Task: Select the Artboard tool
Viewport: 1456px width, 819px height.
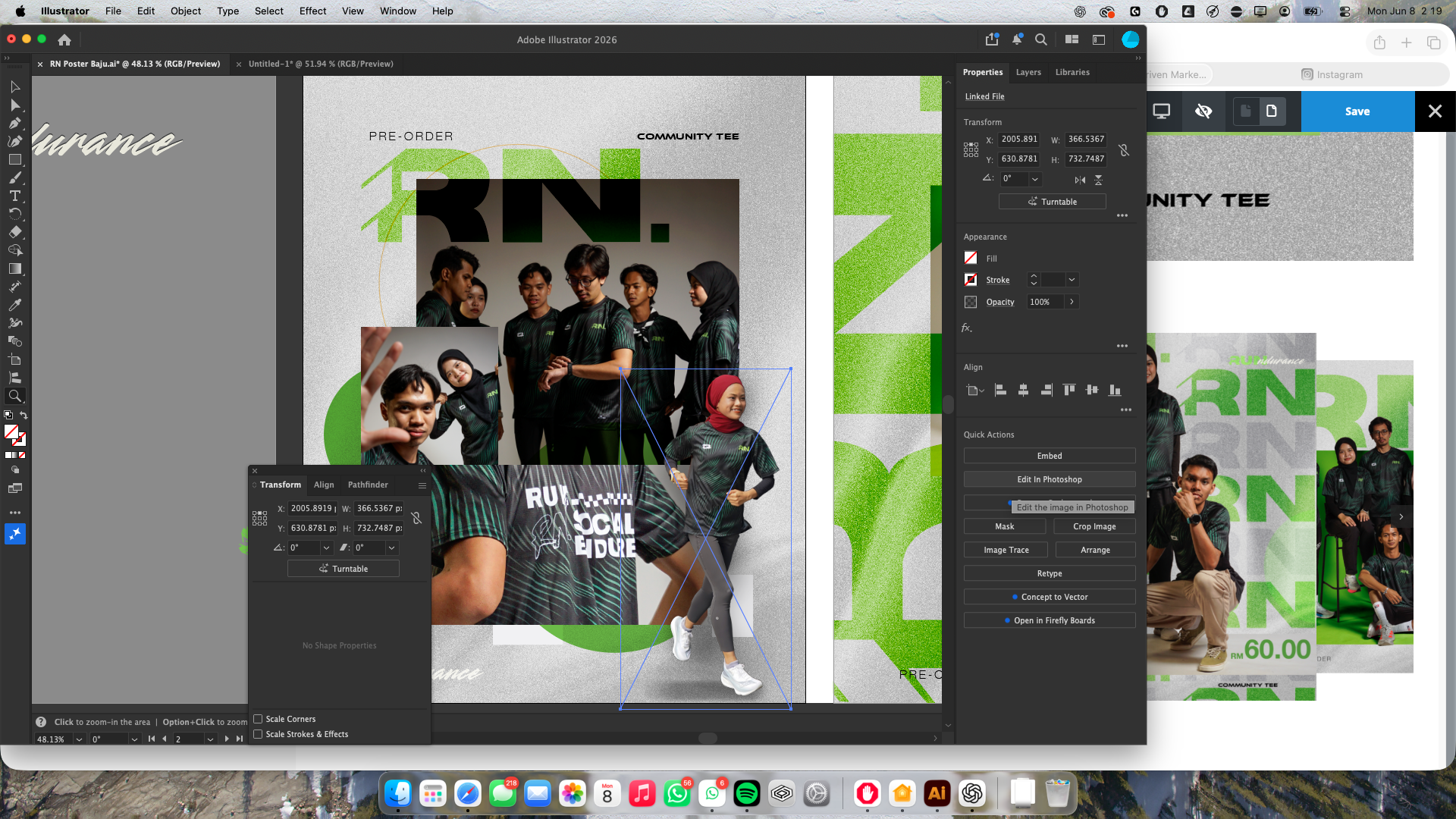Action: (x=15, y=359)
